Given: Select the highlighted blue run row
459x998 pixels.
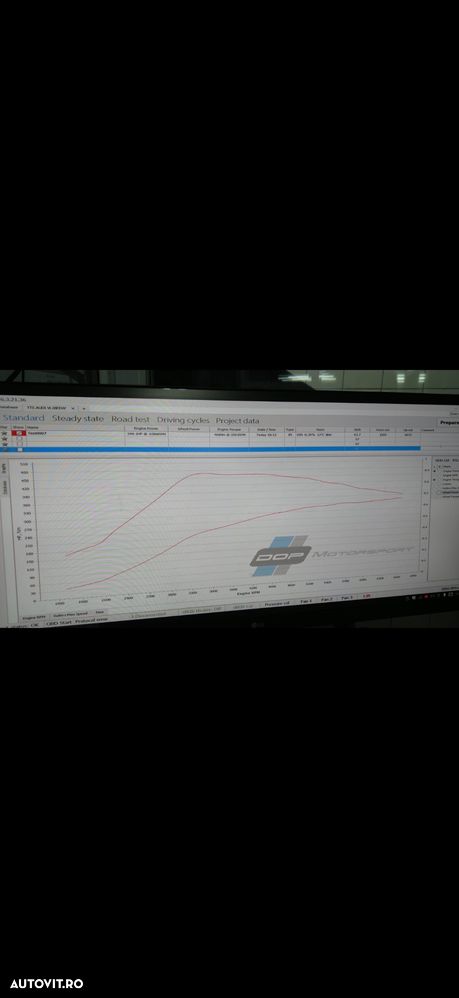Looking at the screenshot, I should pyautogui.click(x=210, y=449).
